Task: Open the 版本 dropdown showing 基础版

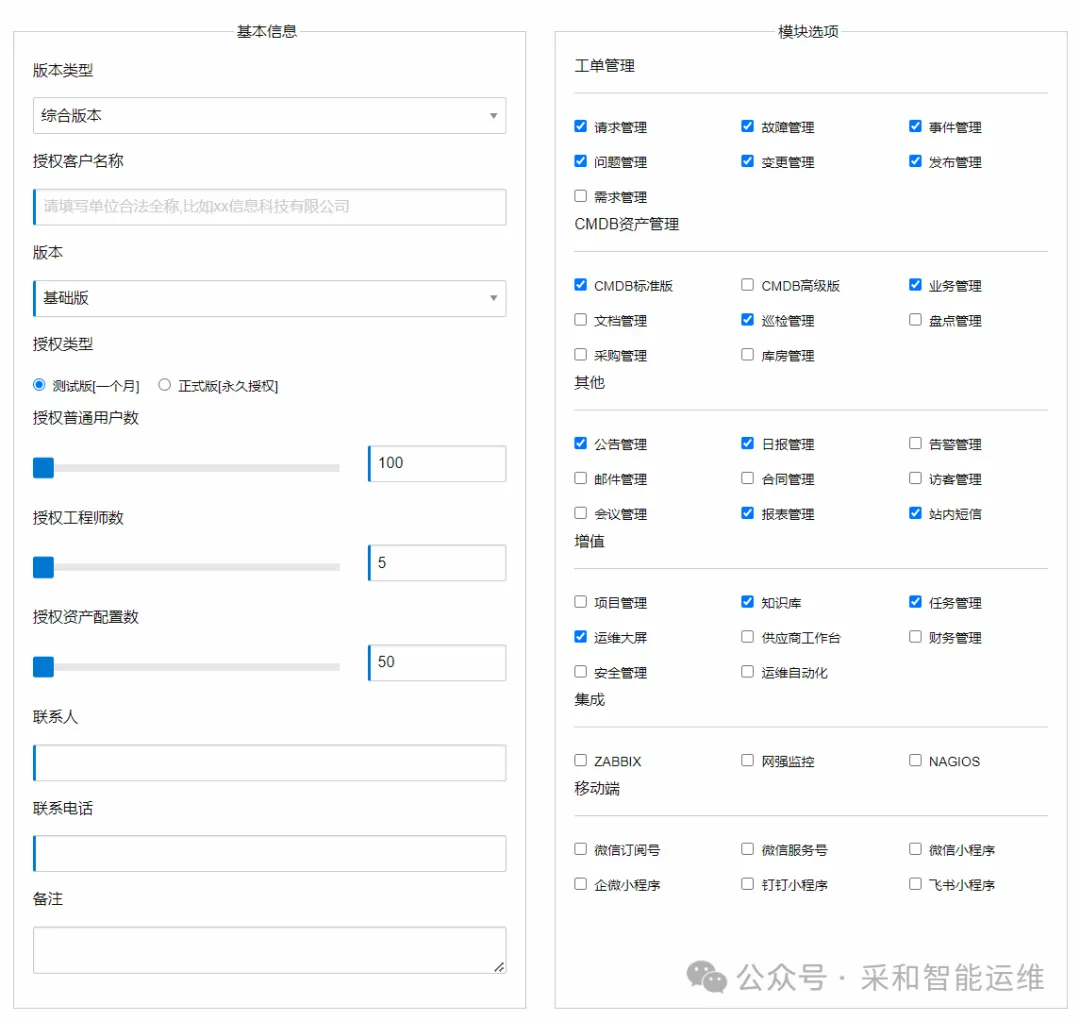Action: (x=269, y=298)
